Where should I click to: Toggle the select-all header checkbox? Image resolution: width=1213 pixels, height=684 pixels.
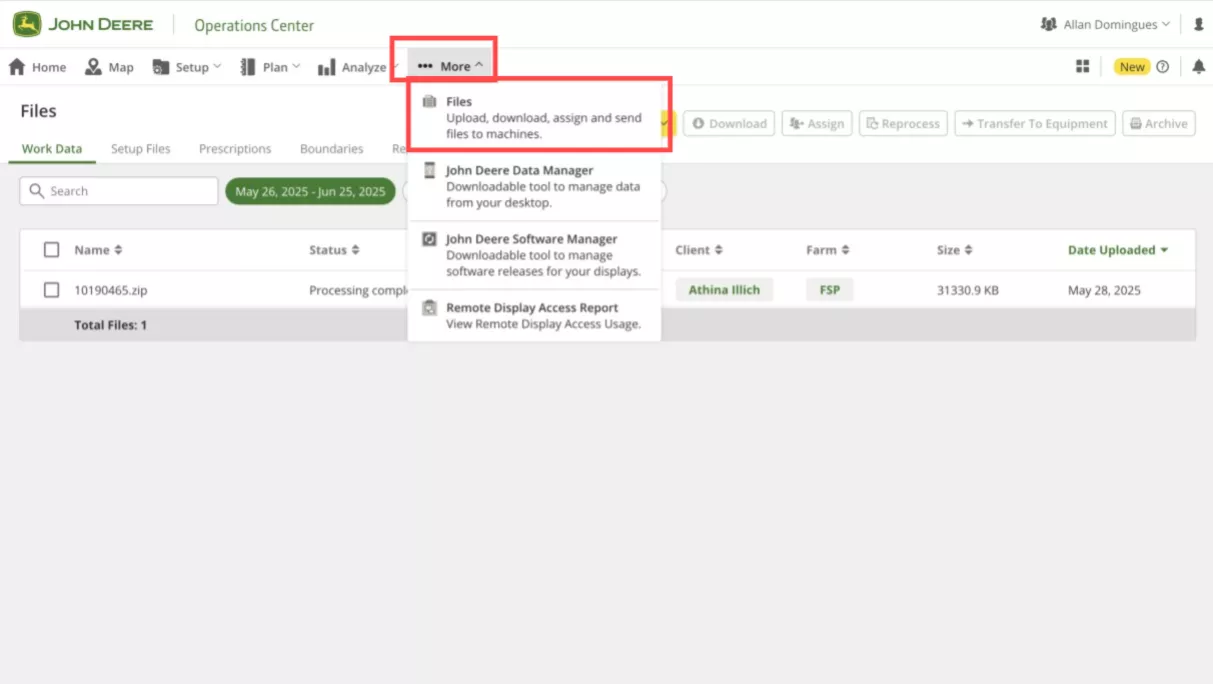point(52,250)
